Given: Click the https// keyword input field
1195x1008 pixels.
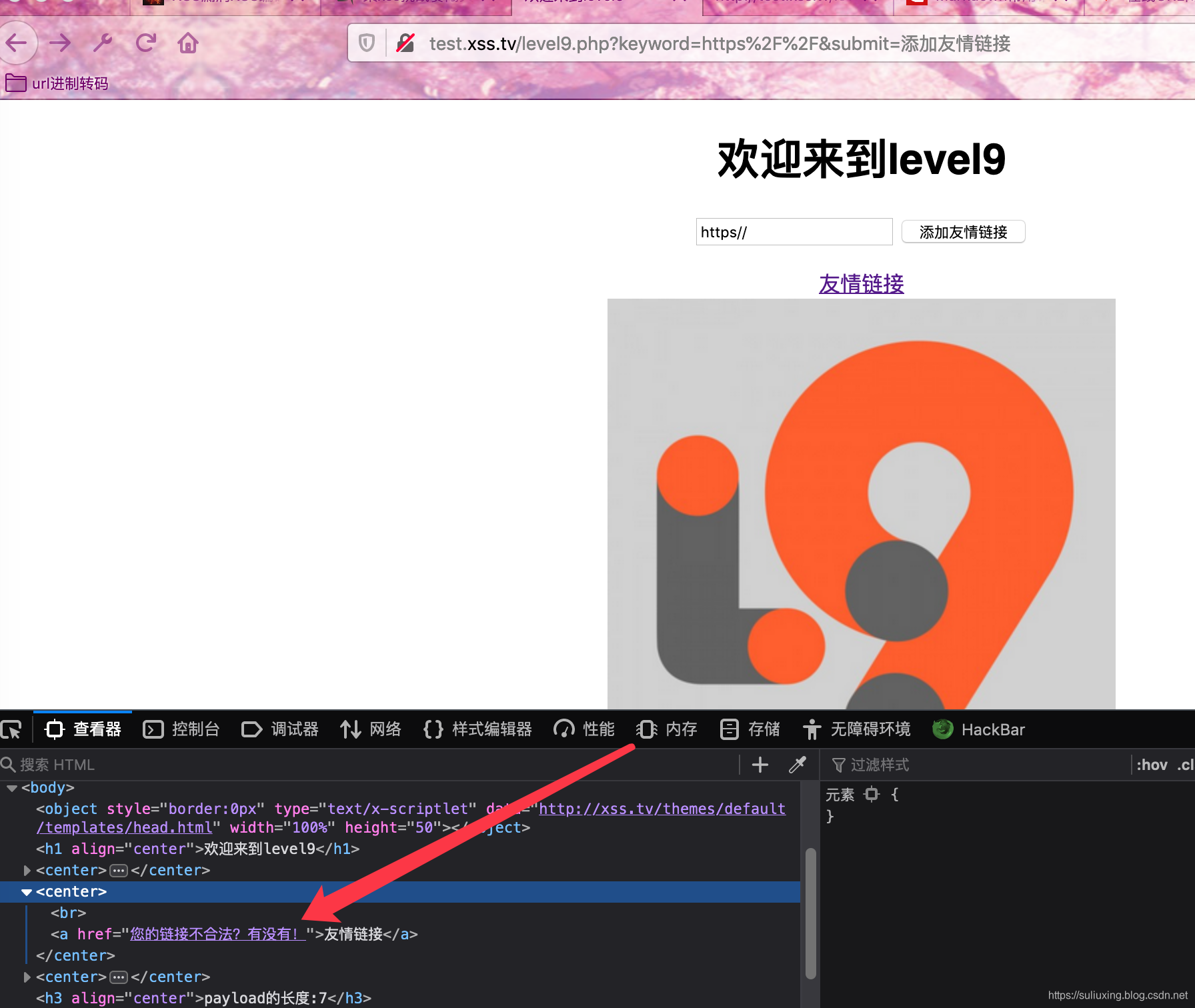Looking at the screenshot, I should pyautogui.click(x=794, y=232).
